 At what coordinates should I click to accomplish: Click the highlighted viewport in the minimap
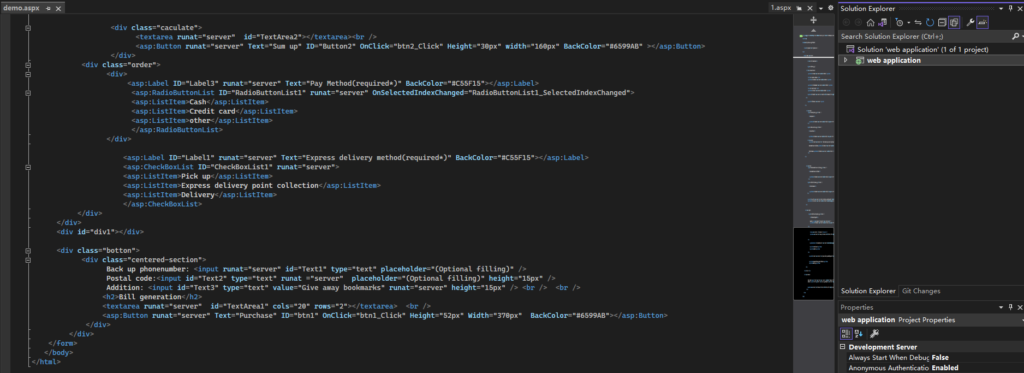pyautogui.click(x=813, y=263)
